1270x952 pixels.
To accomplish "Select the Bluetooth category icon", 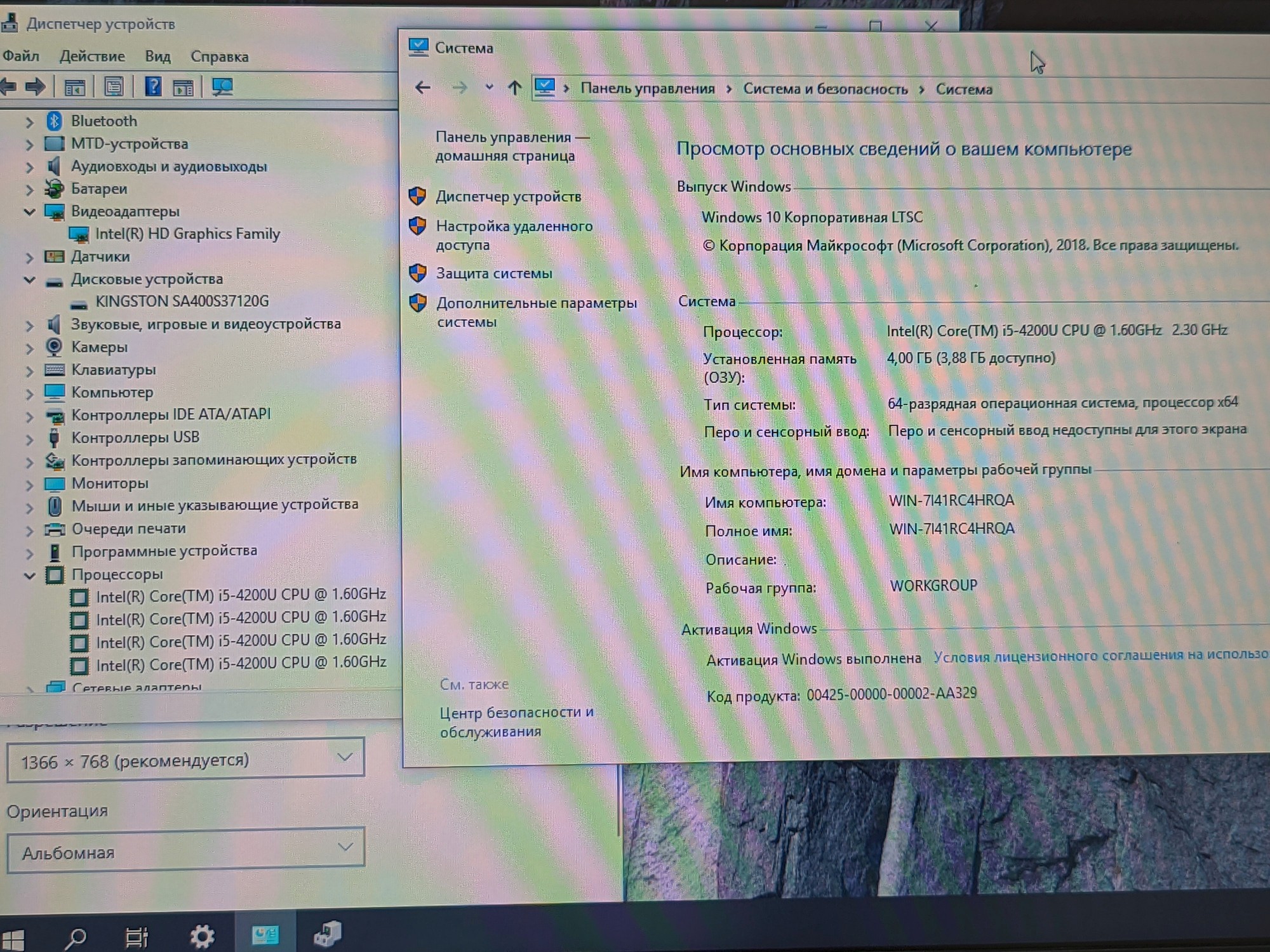I will (x=55, y=121).
